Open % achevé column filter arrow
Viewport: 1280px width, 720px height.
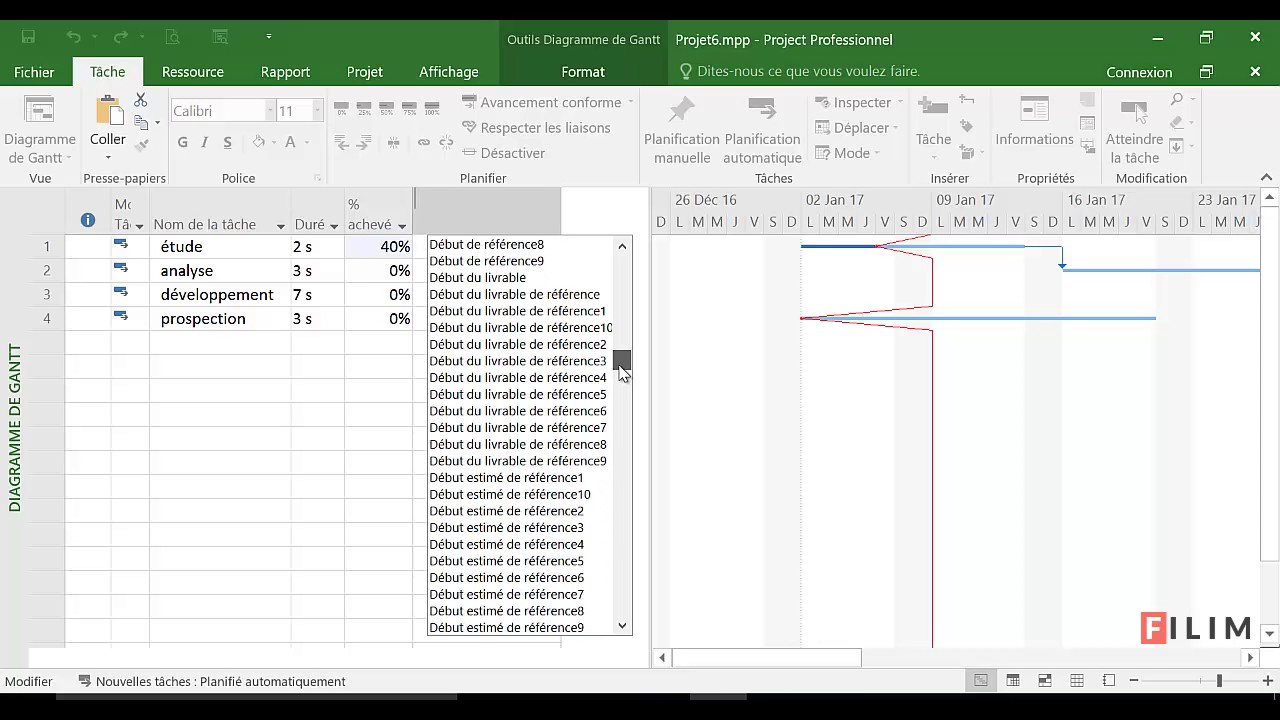[x=402, y=226]
